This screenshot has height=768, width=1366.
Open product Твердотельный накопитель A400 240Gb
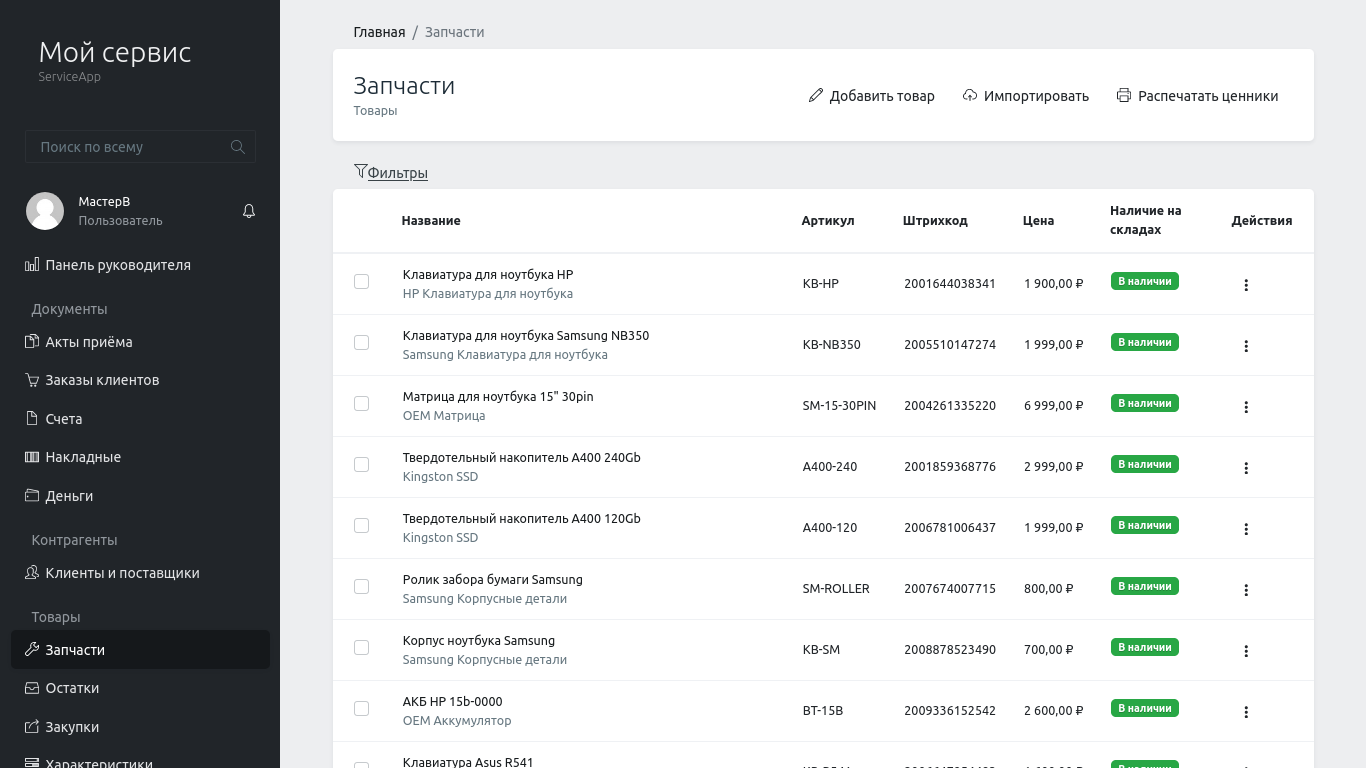[521, 458]
